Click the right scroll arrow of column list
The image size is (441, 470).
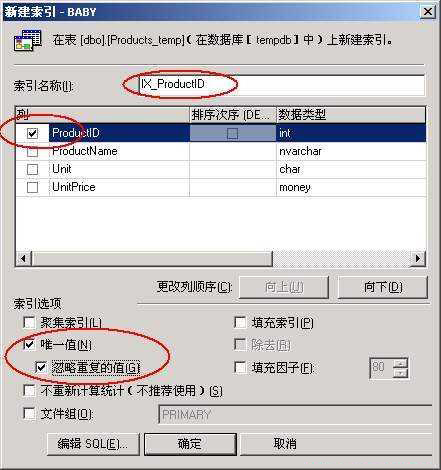(x=418, y=258)
